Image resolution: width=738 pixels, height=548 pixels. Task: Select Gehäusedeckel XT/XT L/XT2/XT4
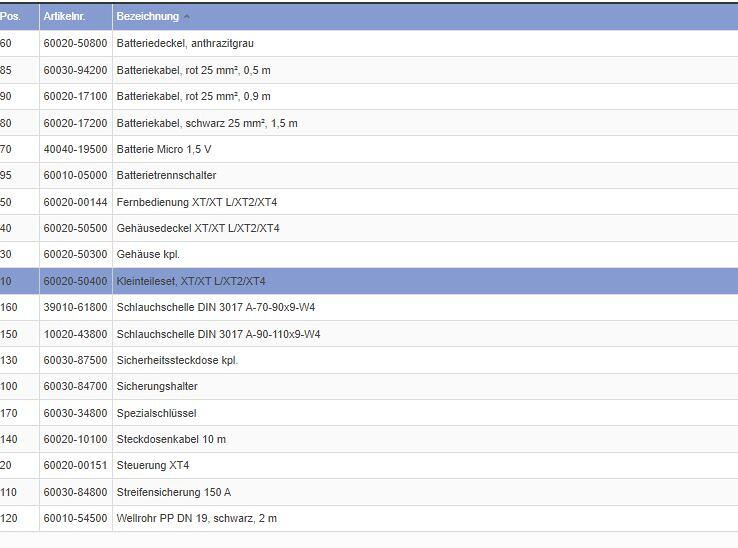tap(198, 228)
